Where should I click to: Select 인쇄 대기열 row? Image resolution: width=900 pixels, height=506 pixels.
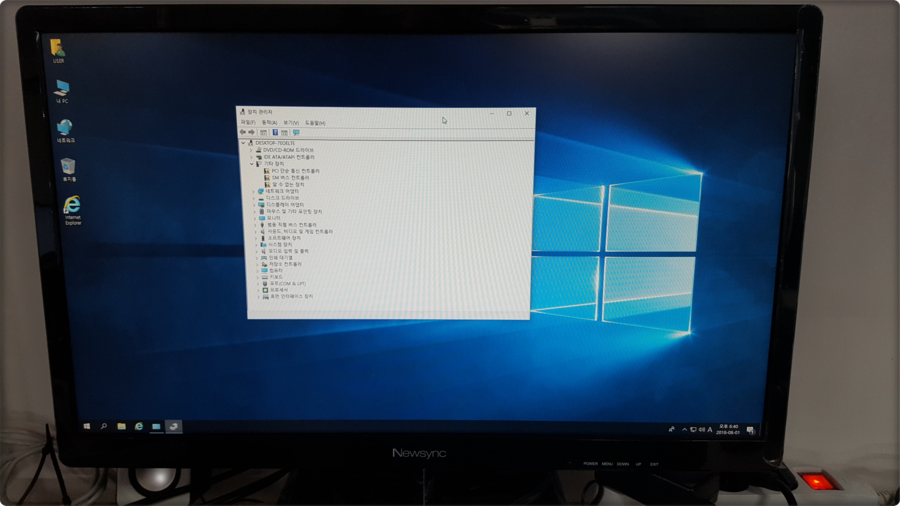point(276,258)
